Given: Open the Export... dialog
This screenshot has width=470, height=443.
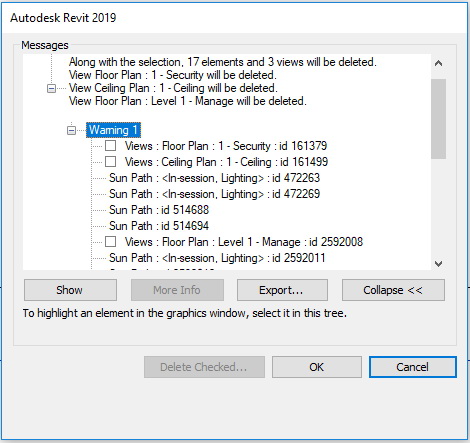Looking at the screenshot, I should 282,290.
